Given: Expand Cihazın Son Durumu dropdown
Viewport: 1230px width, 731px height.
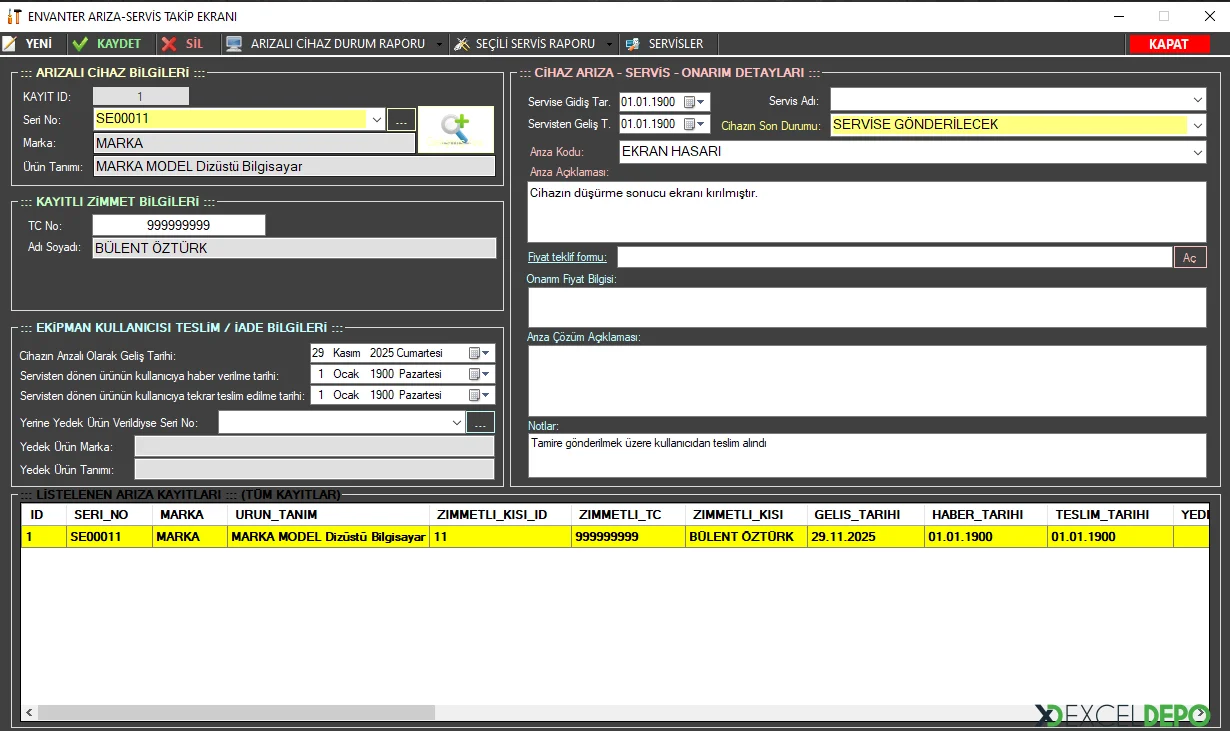Looking at the screenshot, I should (x=1198, y=126).
